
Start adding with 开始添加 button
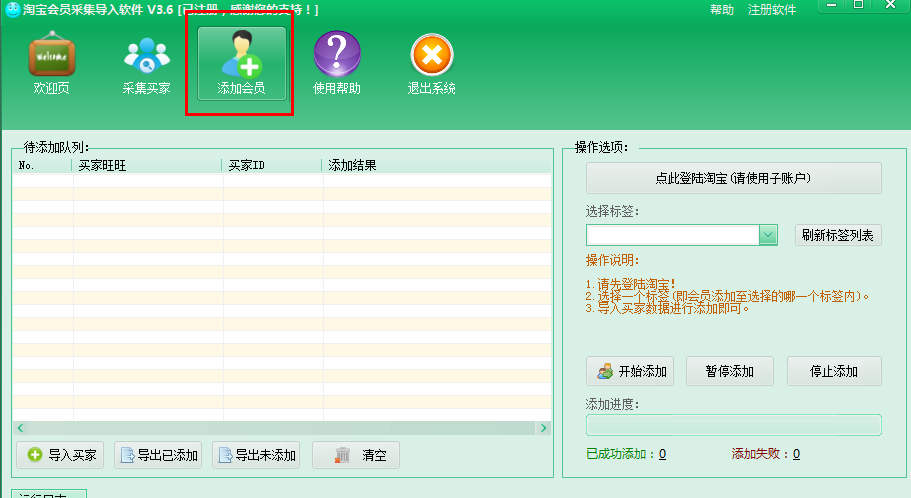coord(630,371)
